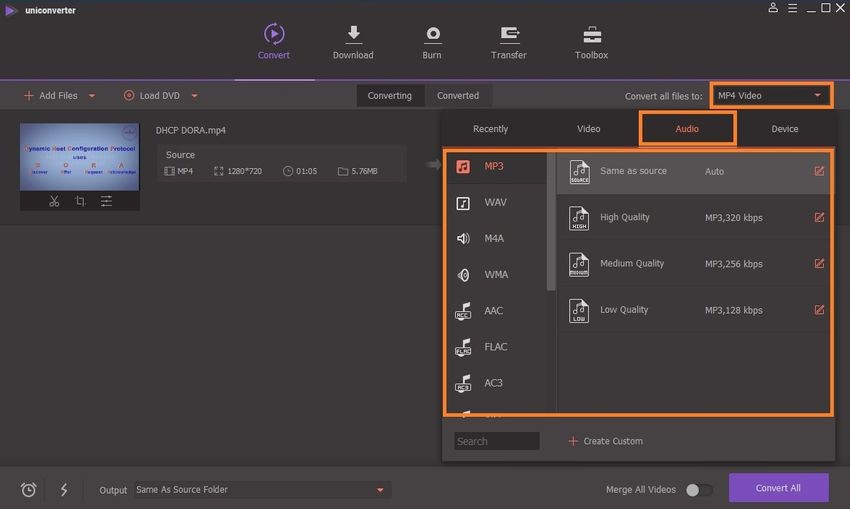Click the Add Files button
The width and height of the screenshot is (850, 509).
click(51, 95)
